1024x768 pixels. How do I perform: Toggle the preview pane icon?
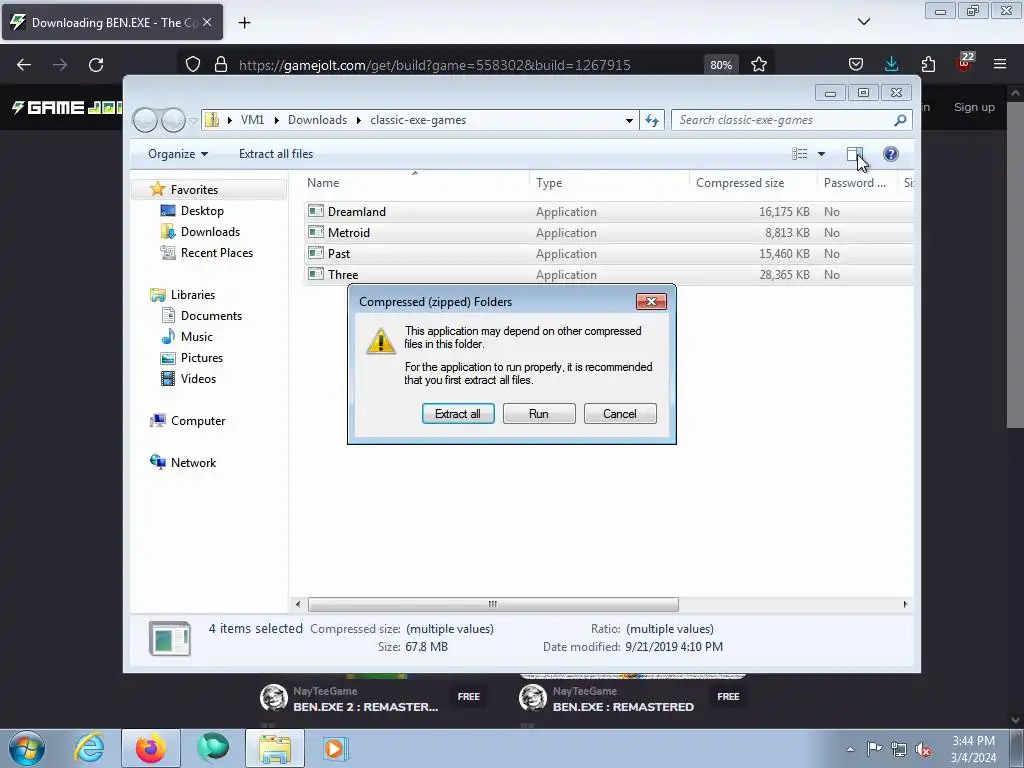coord(854,154)
